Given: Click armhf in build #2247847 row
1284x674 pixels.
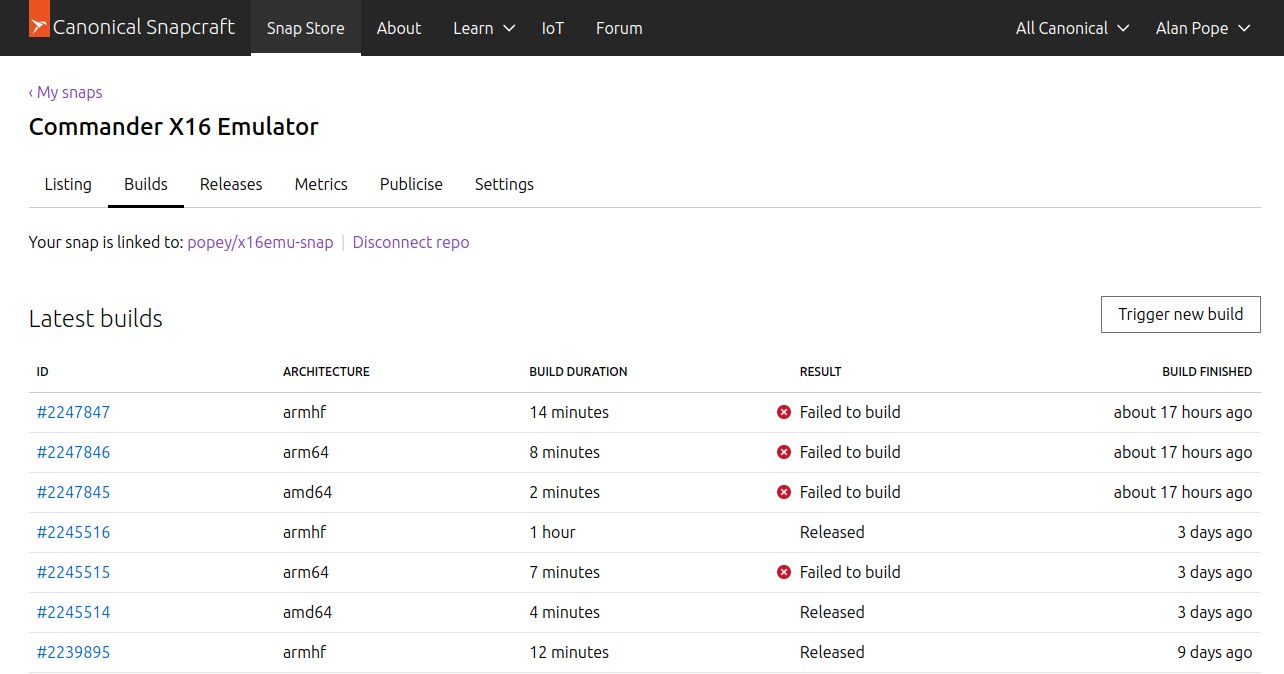Looking at the screenshot, I should click(x=305, y=412).
